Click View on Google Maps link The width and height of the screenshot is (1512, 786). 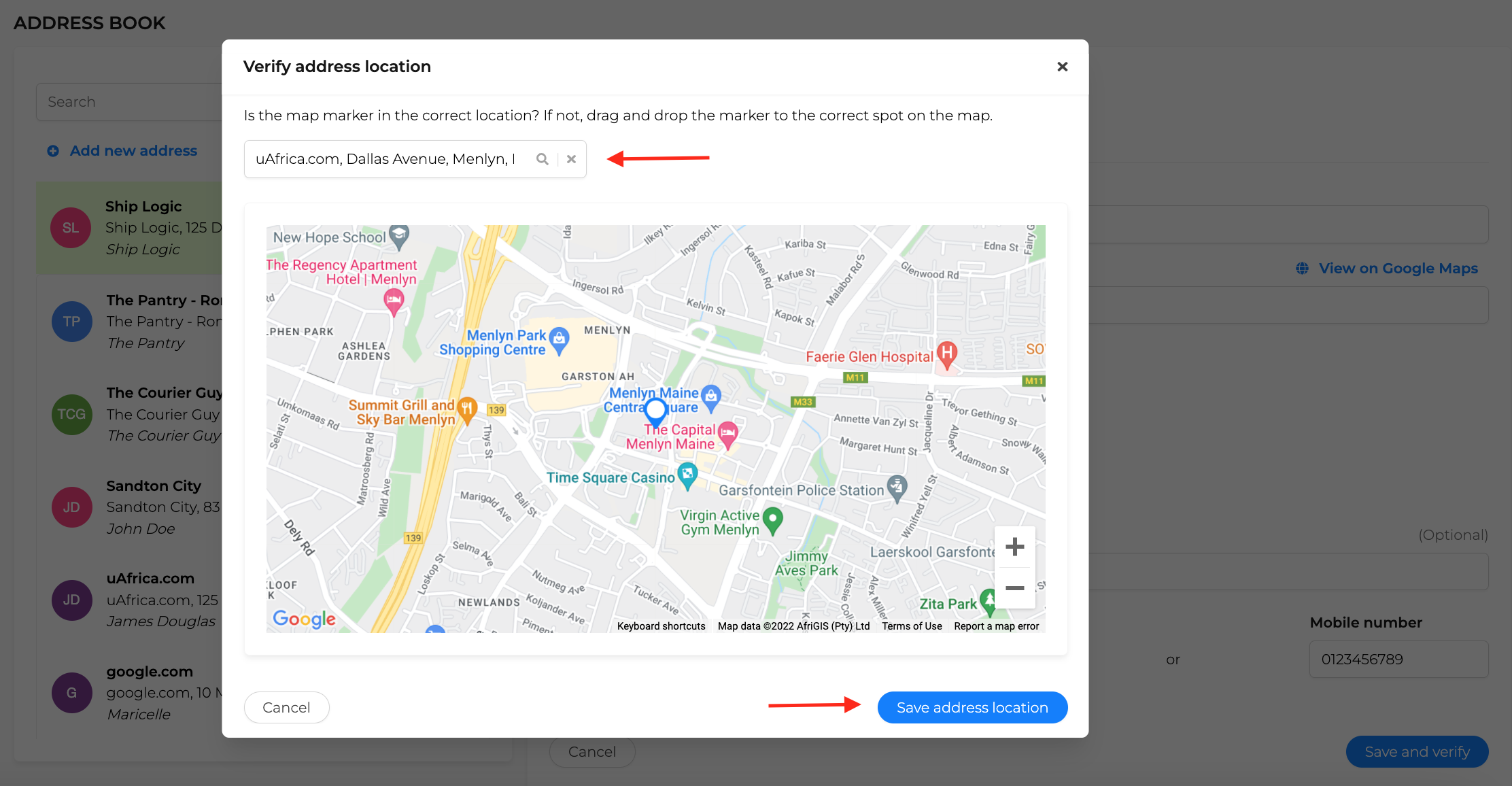coord(1398,269)
